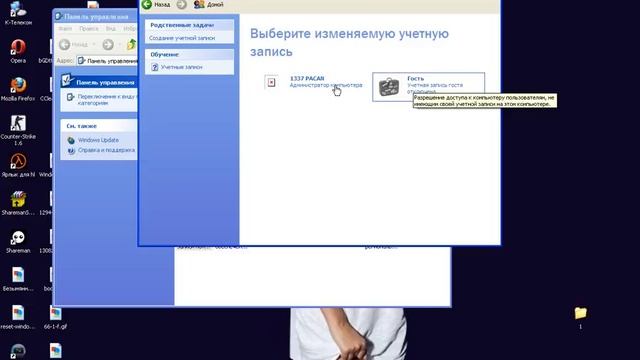This screenshot has width=640, height=360.
Task: Open Back history dropdown in Панель управления
Action: click(x=94, y=44)
